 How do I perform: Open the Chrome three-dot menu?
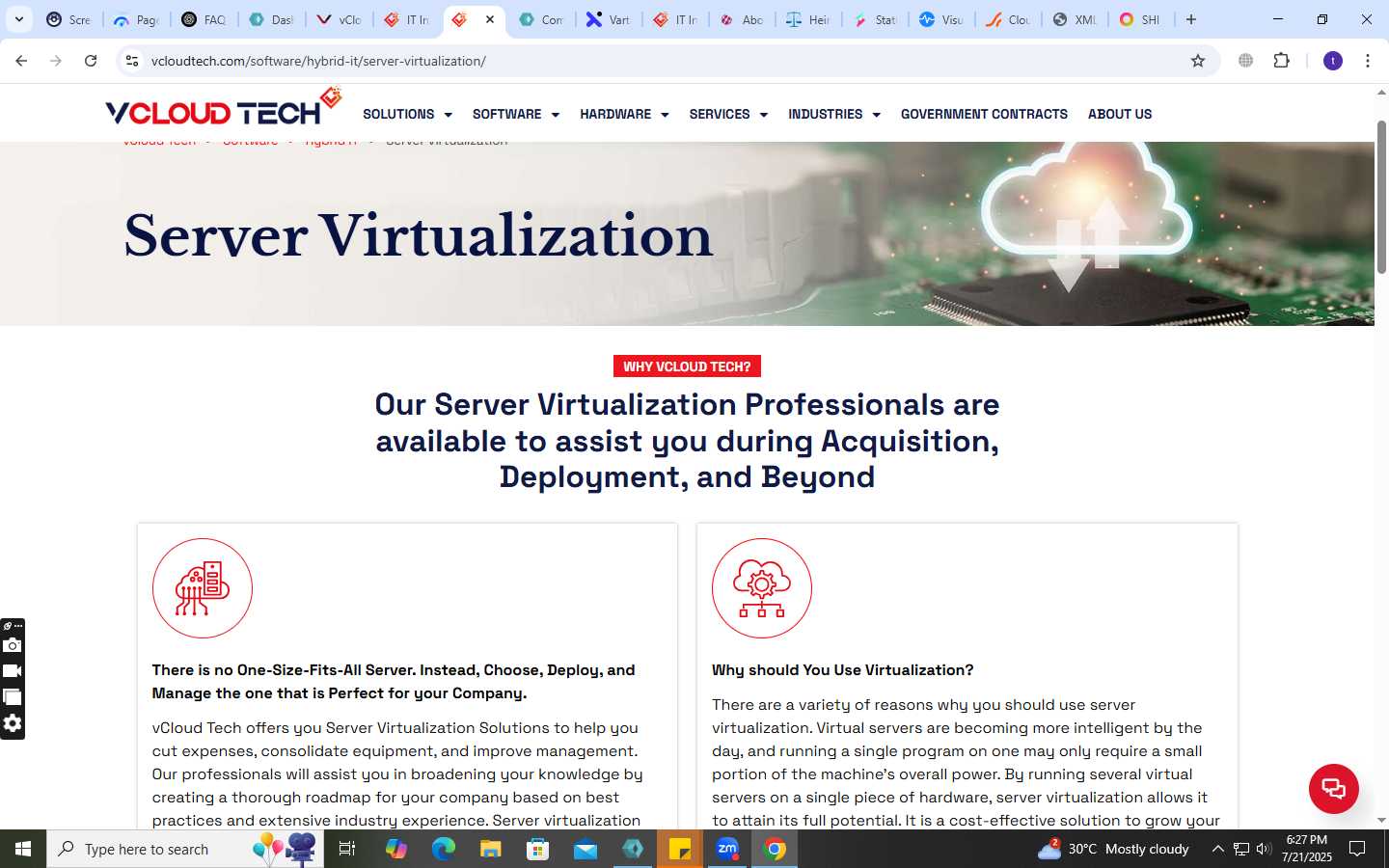click(x=1368, y=61)
